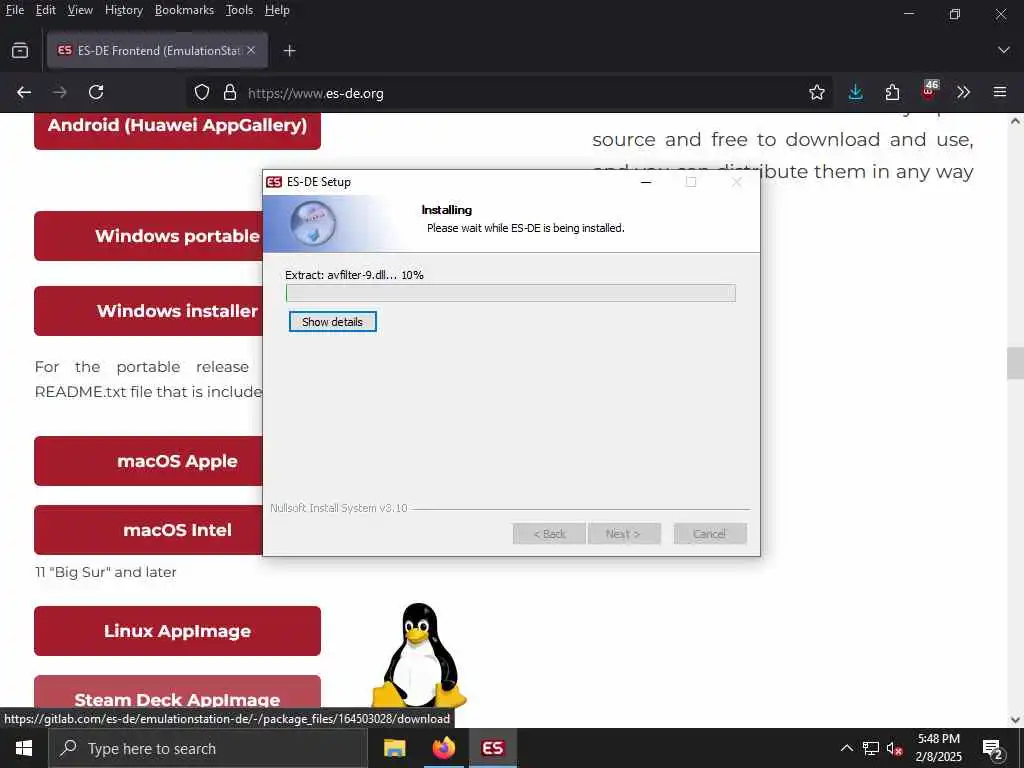The height and width of the screenshot is (768, 1024).
Task: Close the ES-DE Frontend tab
Action: (x=251, y=50)
